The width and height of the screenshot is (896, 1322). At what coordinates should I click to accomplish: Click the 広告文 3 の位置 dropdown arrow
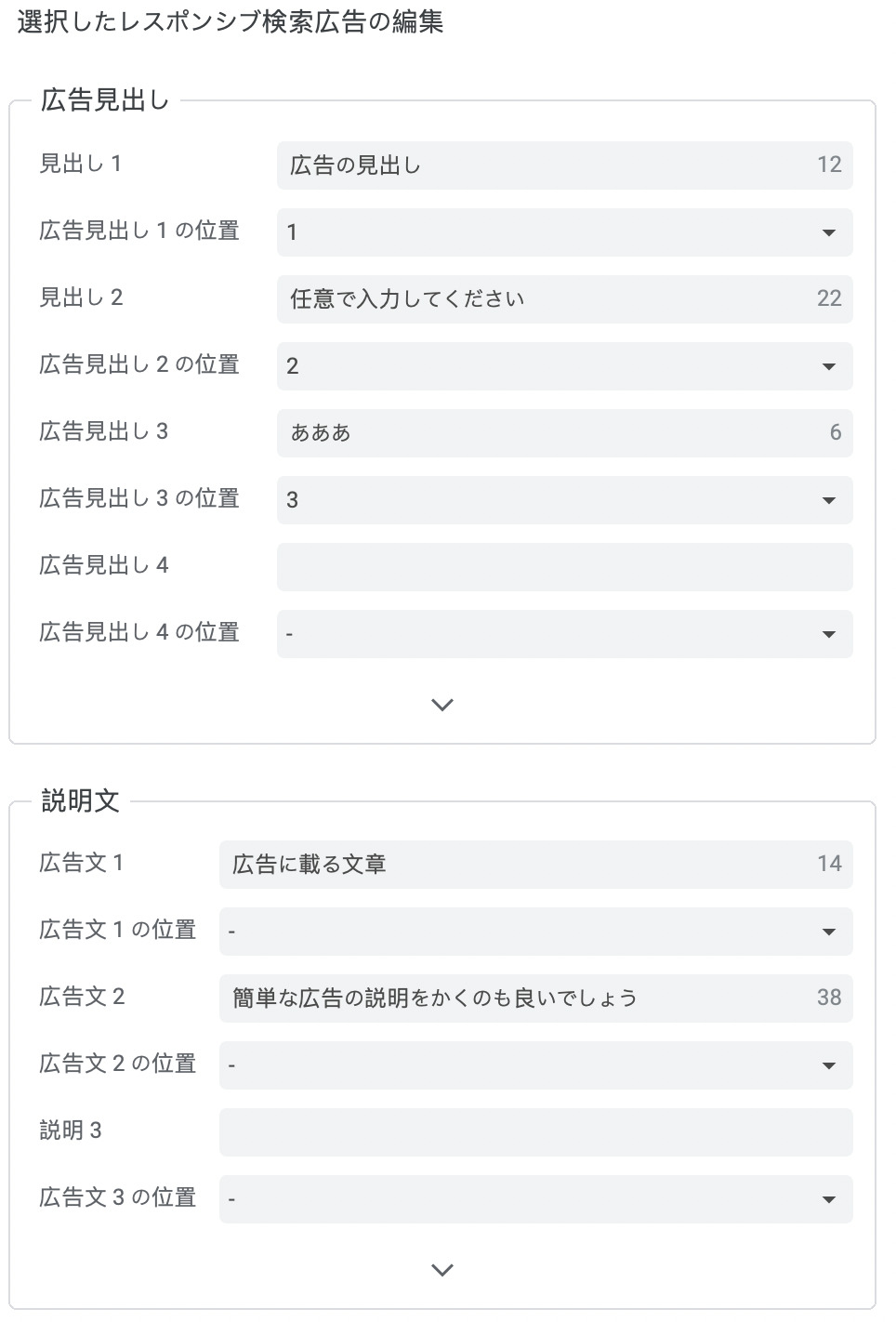[x=829, y=1200]
